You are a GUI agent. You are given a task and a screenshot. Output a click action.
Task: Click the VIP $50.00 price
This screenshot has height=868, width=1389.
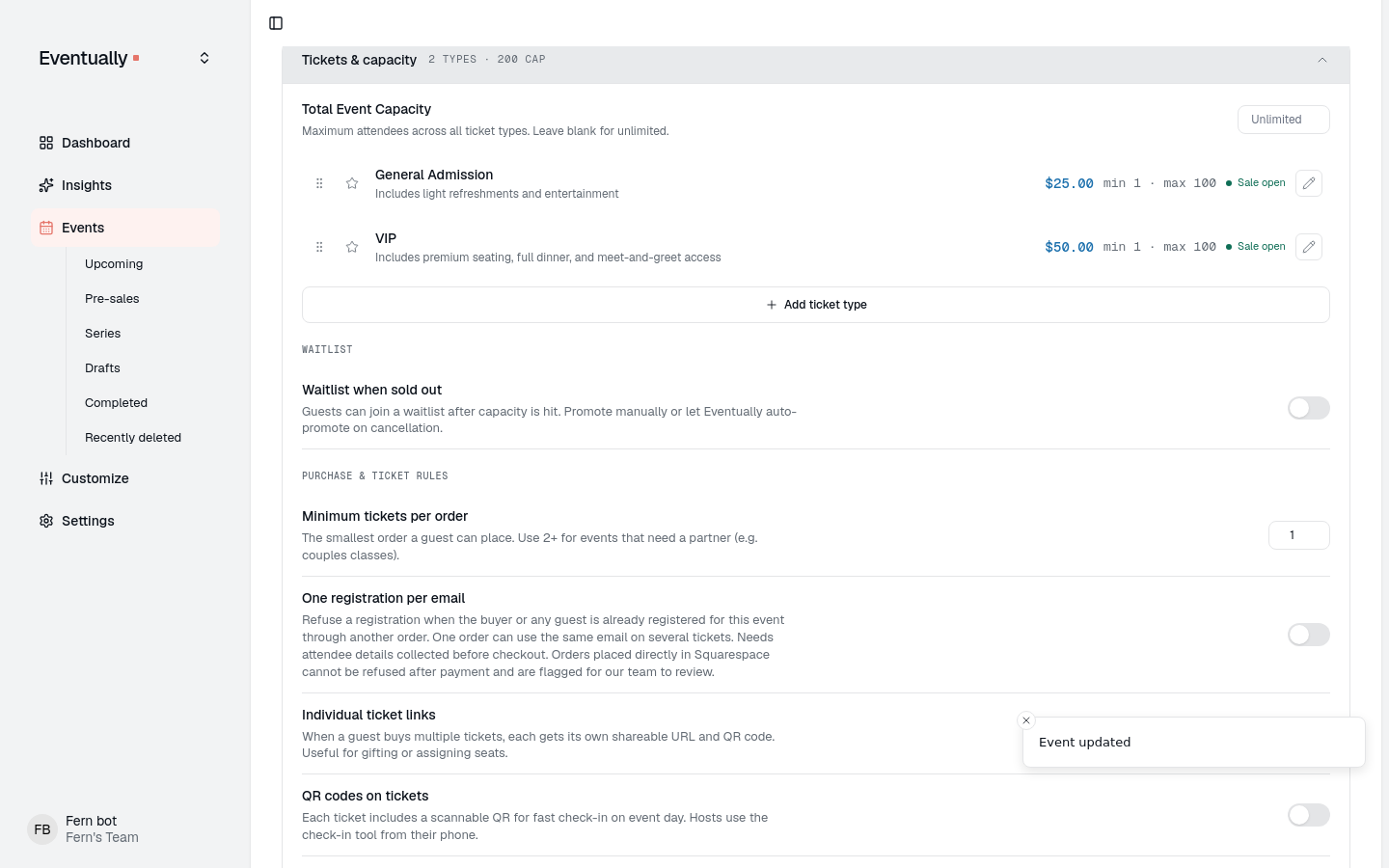(1069, 247)
